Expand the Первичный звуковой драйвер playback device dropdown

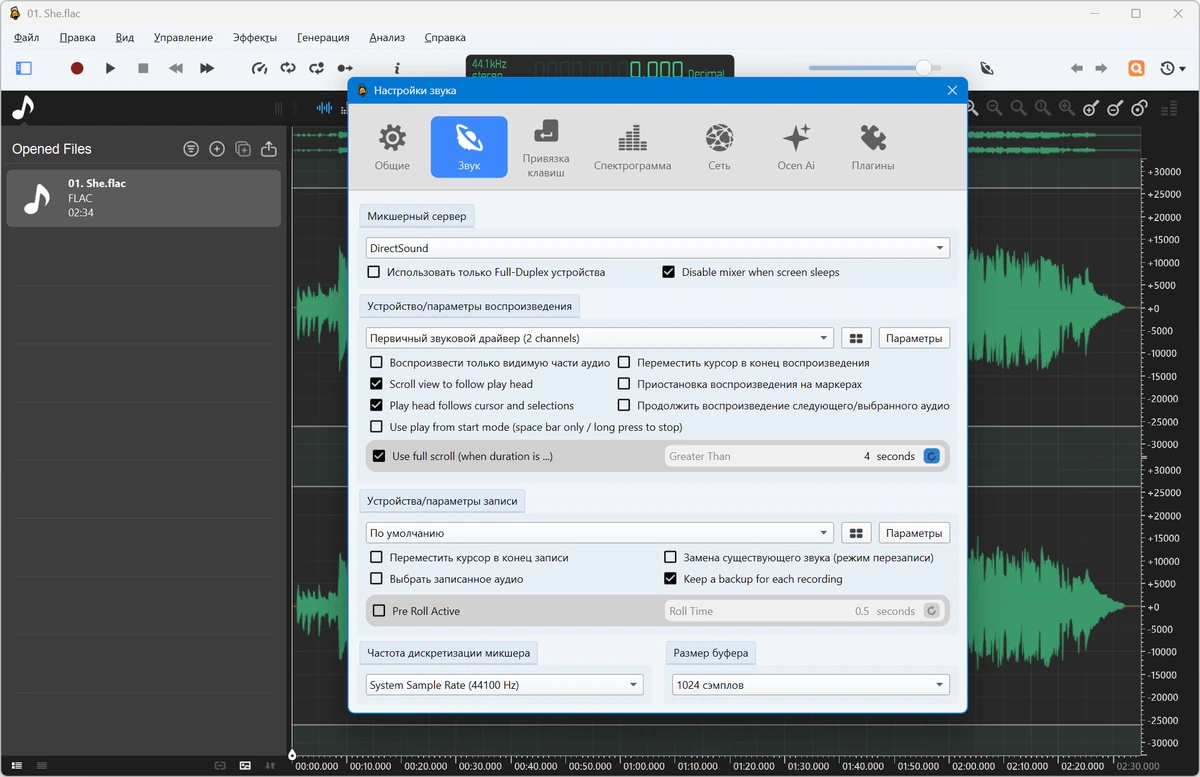point(600,338)
